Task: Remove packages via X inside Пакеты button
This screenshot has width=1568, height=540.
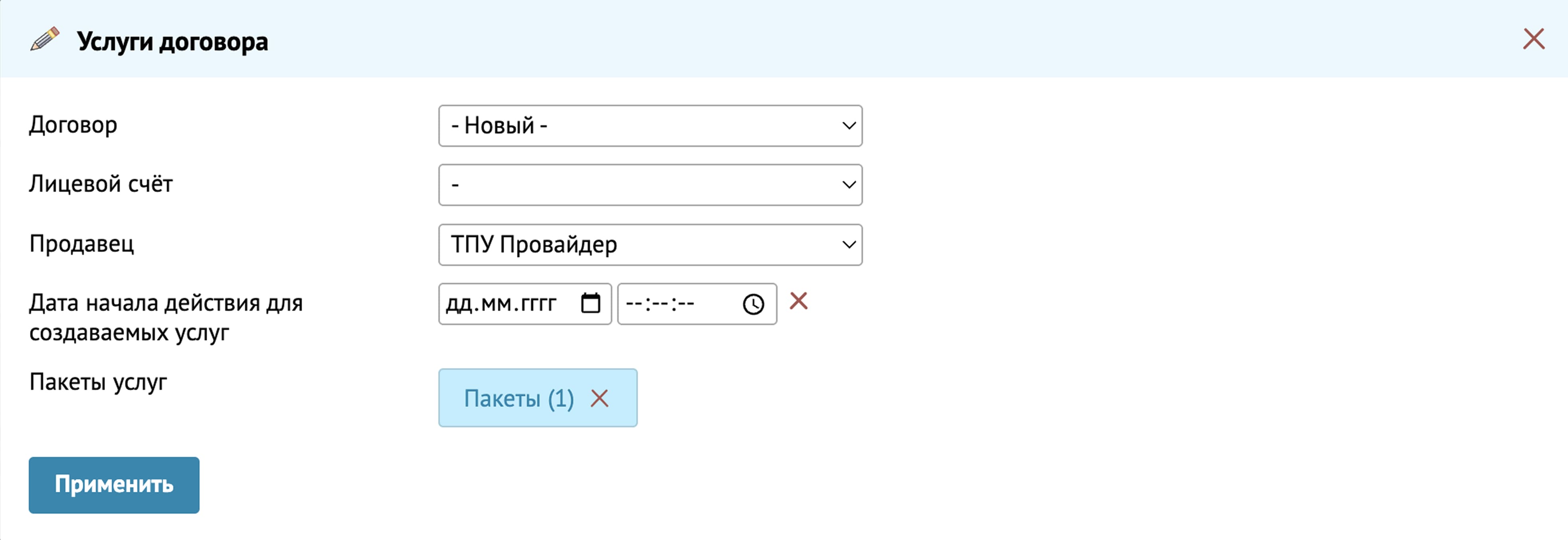Action: (x=600, y=398)
